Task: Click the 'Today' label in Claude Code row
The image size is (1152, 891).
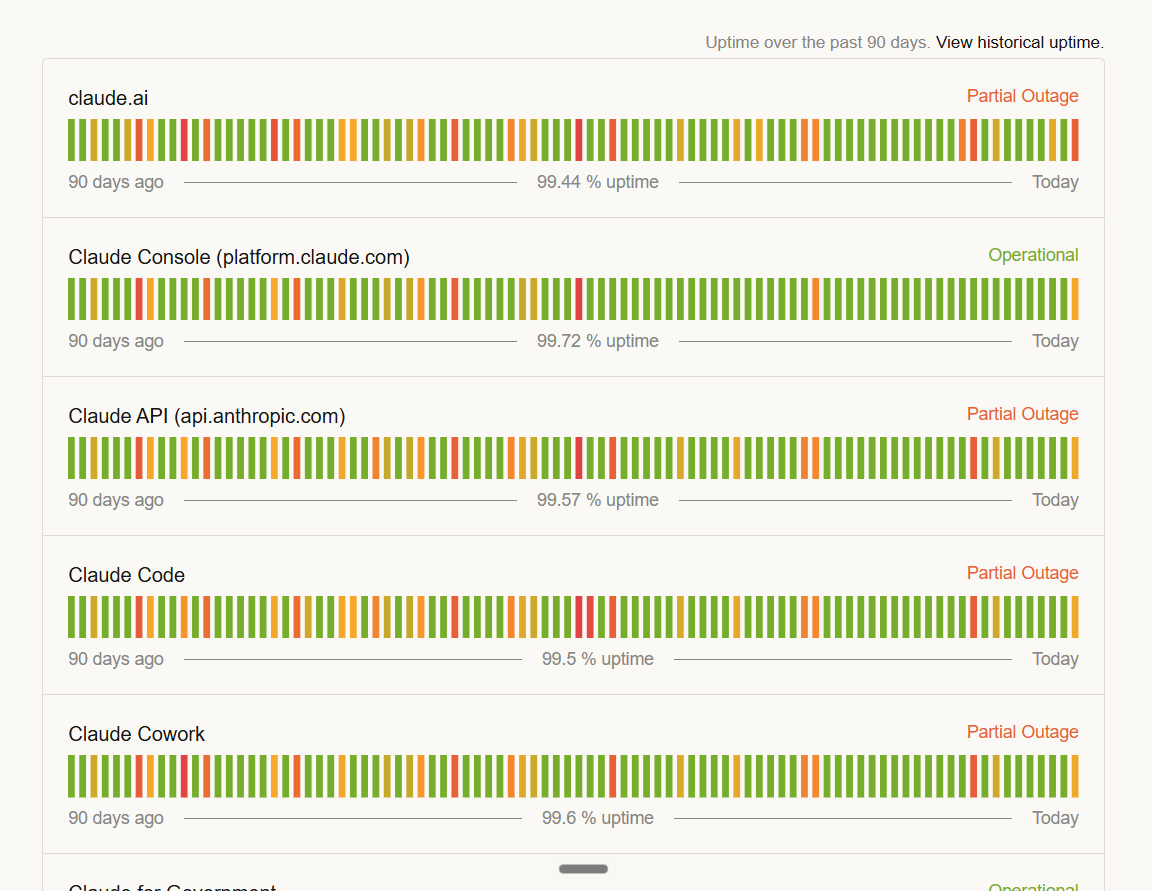Action: tap(1055, 659)
